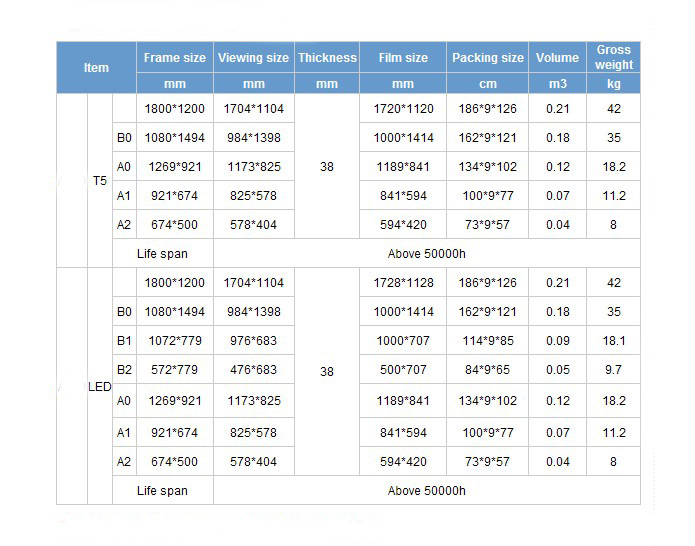Click the "Viewing size" column header
The width and height of the screenshot is (695, 546).
253,58
